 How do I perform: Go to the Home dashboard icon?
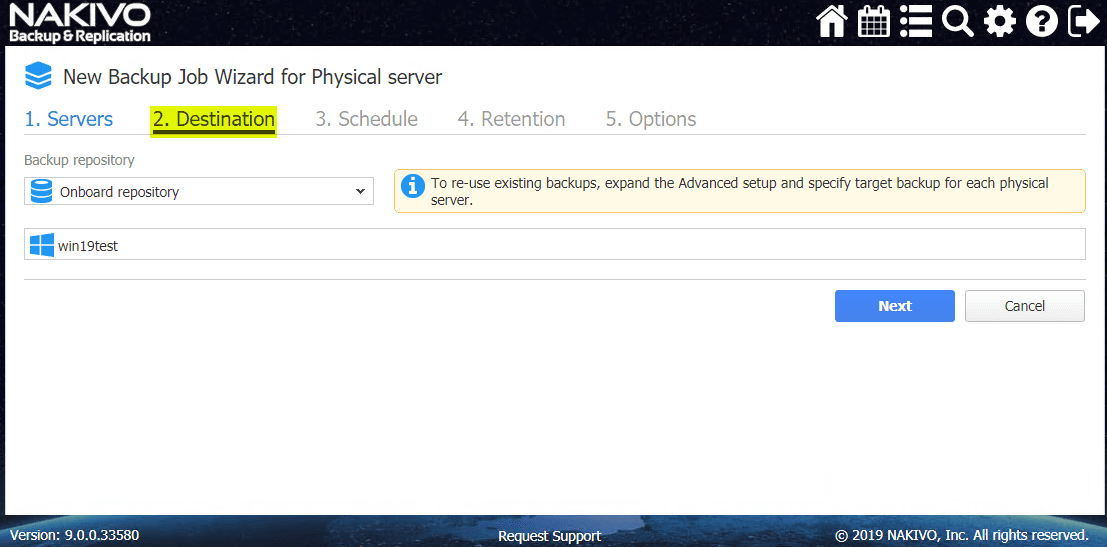(x=832, y=22)
